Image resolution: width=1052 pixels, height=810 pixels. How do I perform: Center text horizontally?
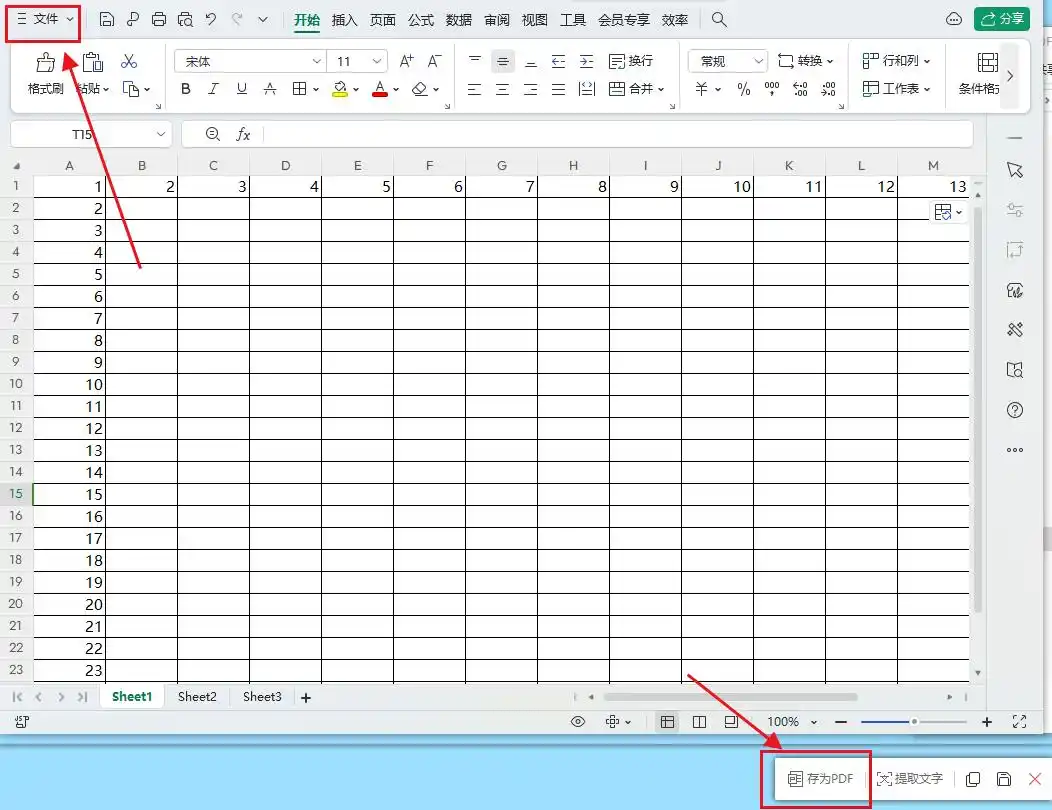click(x=502, y=89)
